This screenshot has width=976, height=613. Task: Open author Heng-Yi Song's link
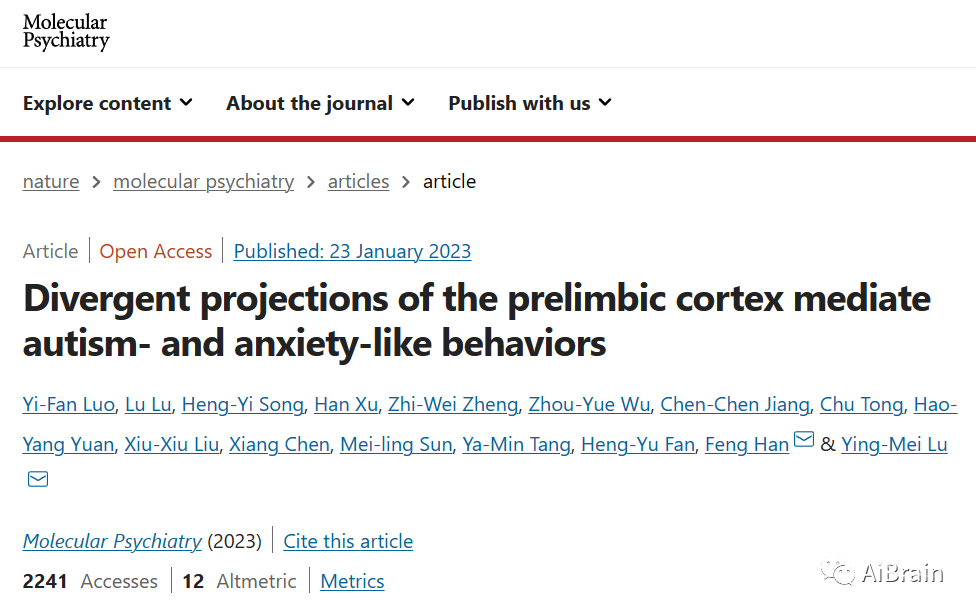point(243,405)
